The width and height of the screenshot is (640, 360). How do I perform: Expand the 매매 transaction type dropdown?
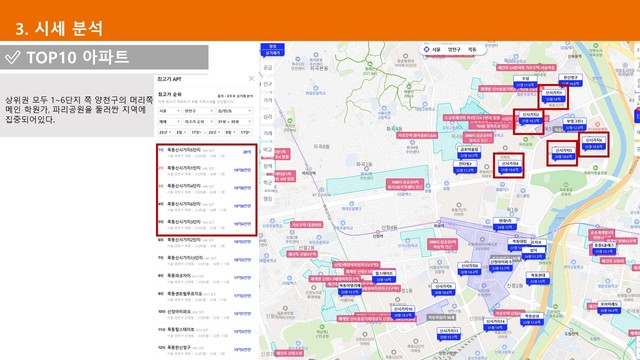tap(169, 122)
